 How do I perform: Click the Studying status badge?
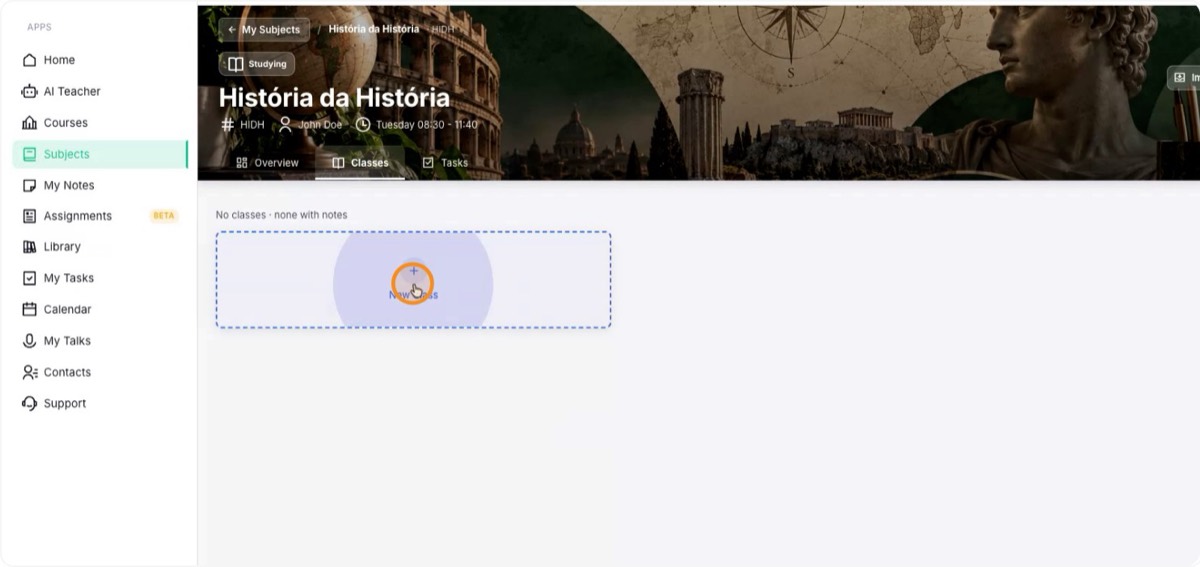[257, 64]
